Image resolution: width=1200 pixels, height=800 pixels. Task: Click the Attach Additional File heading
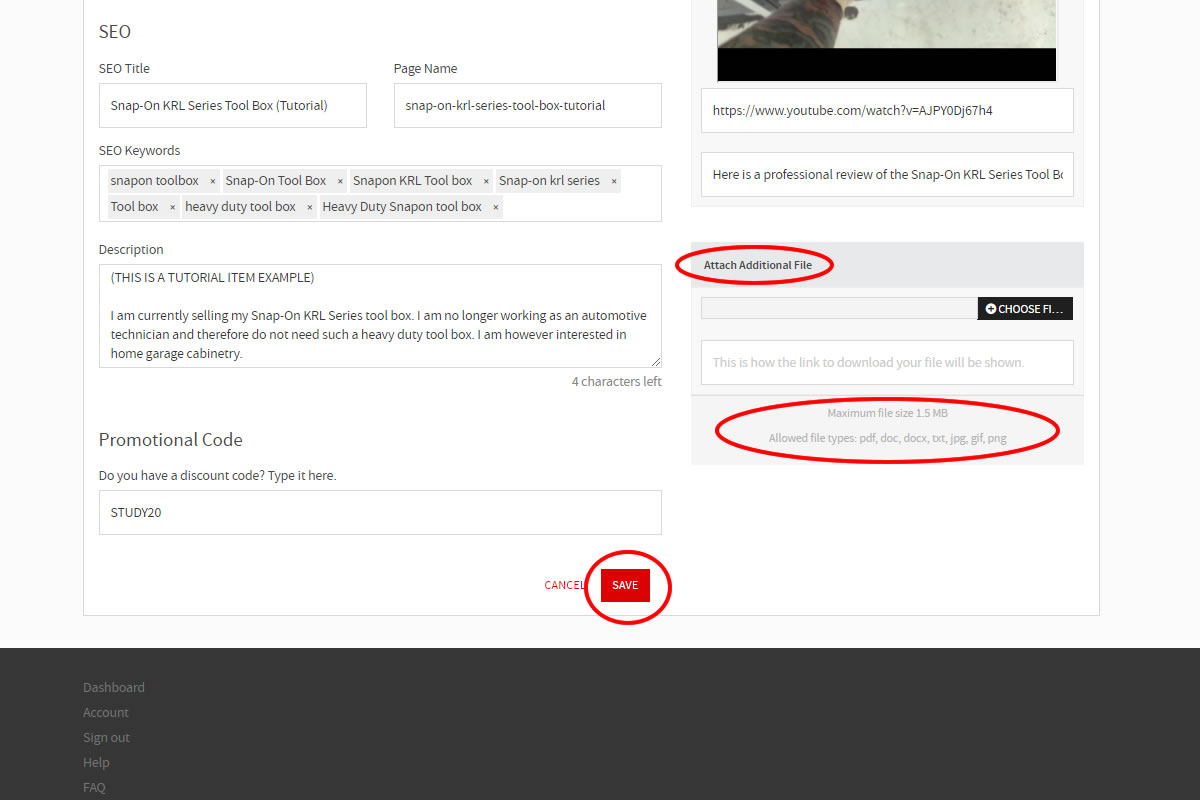point(758,265)
